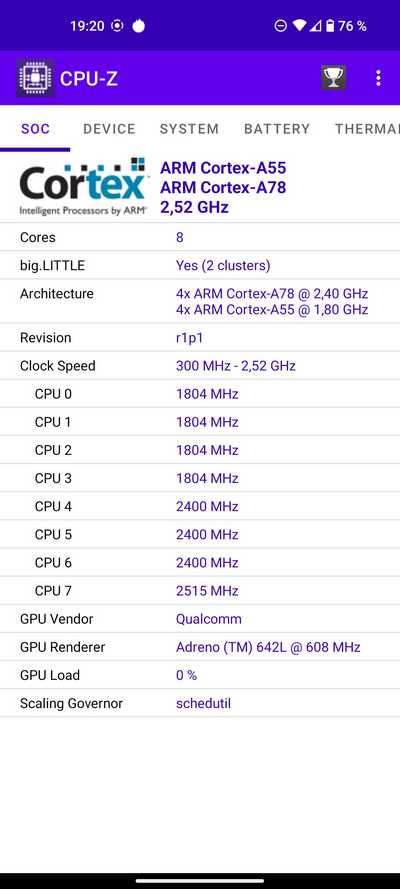Tap the bottom navigation gesture bar
The width and height of the screenshot is (400, 889).
point(200,880)
